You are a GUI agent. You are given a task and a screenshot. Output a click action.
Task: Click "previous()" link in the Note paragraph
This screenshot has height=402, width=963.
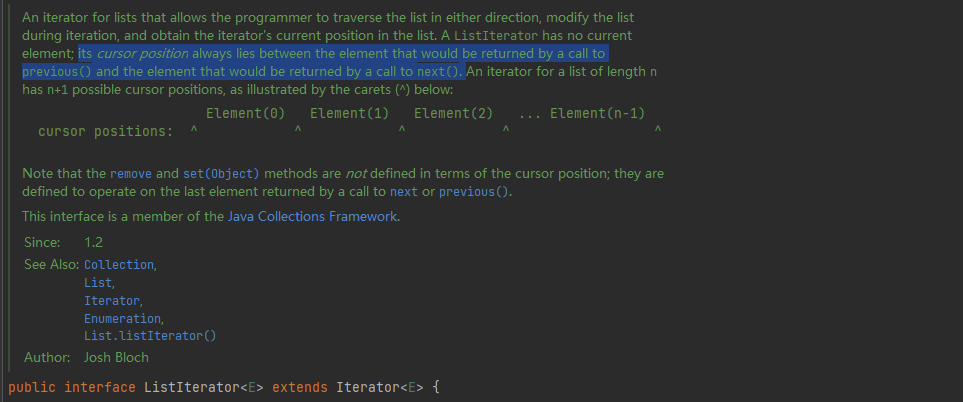(475, 191)
